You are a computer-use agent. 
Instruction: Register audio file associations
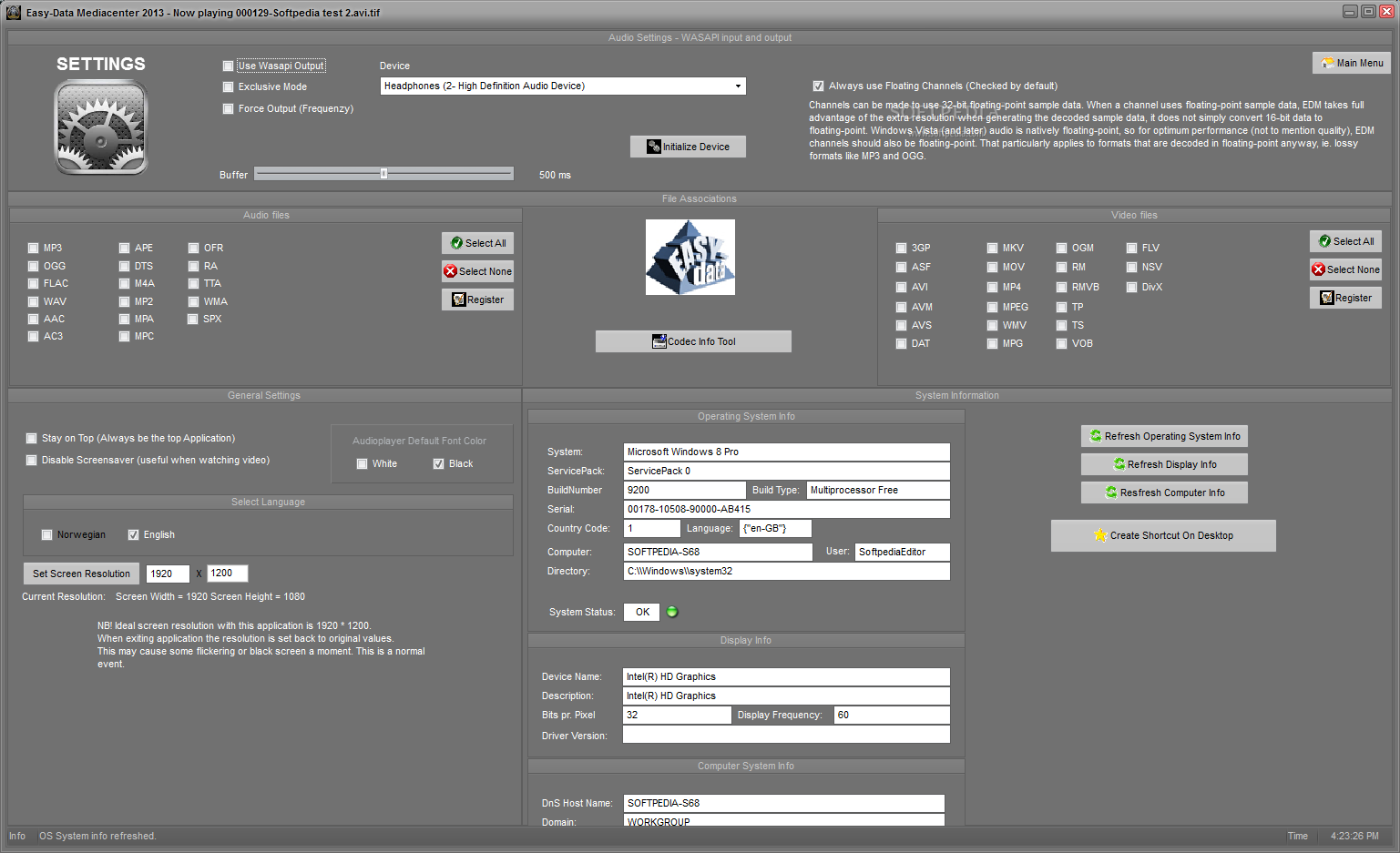pyautogui.click(x=477, y=300)
